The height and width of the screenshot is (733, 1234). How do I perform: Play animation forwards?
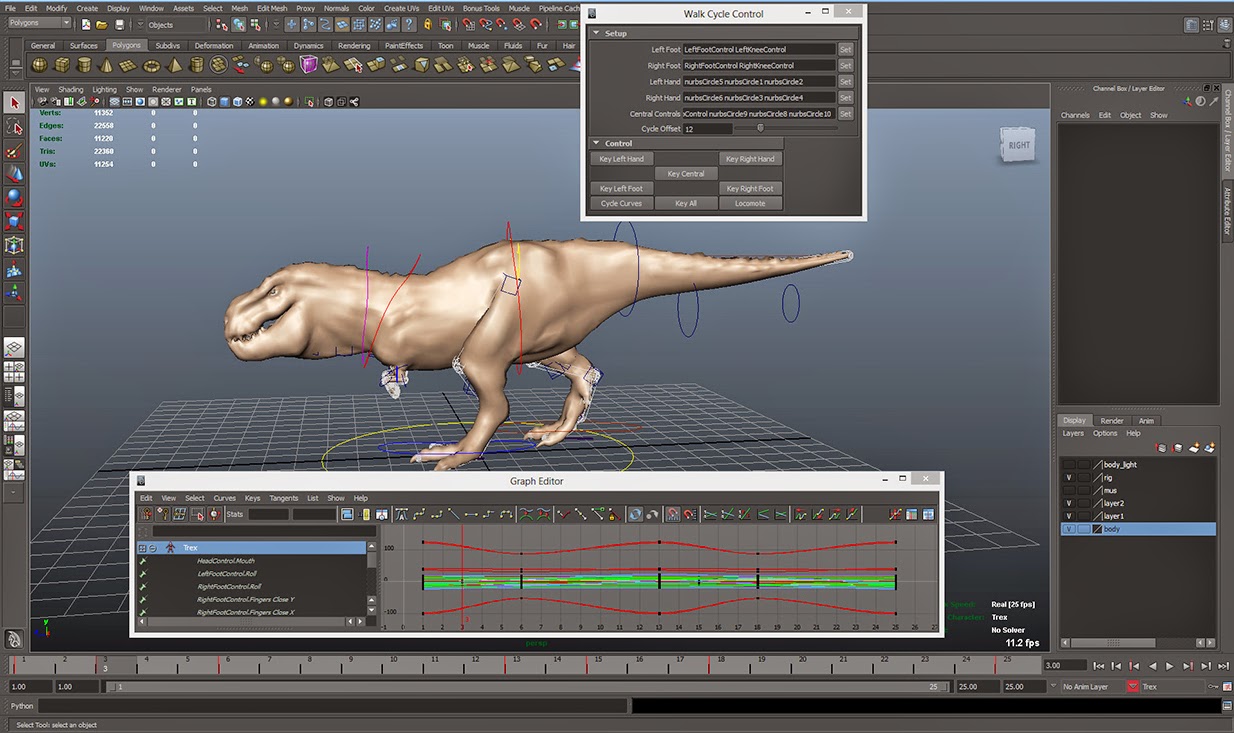tap(1171, 665)
